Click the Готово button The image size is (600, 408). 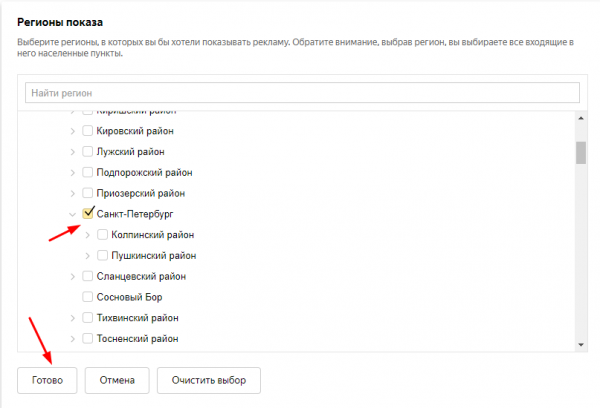point(47,380)
